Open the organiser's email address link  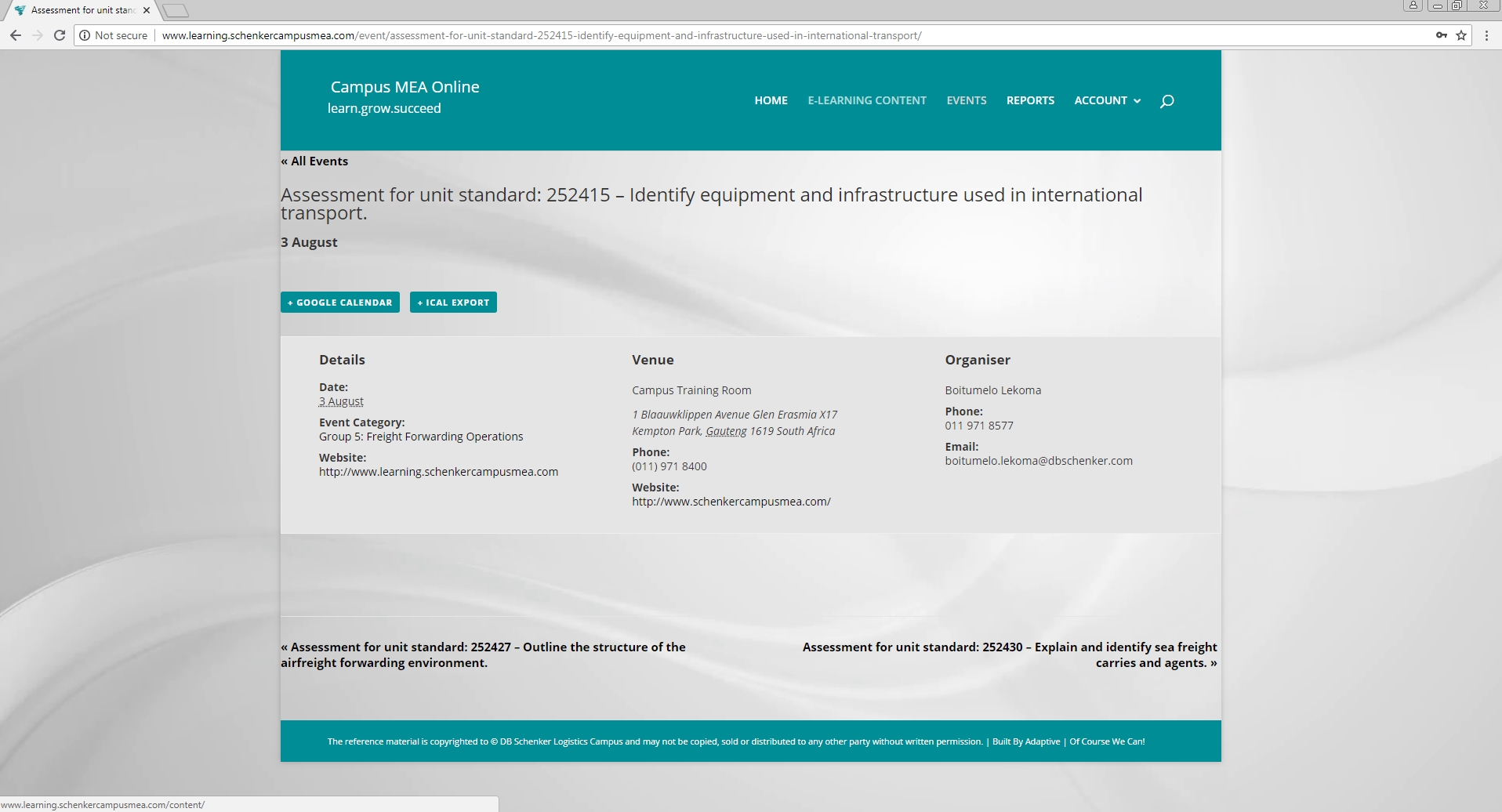[1038, 461]
